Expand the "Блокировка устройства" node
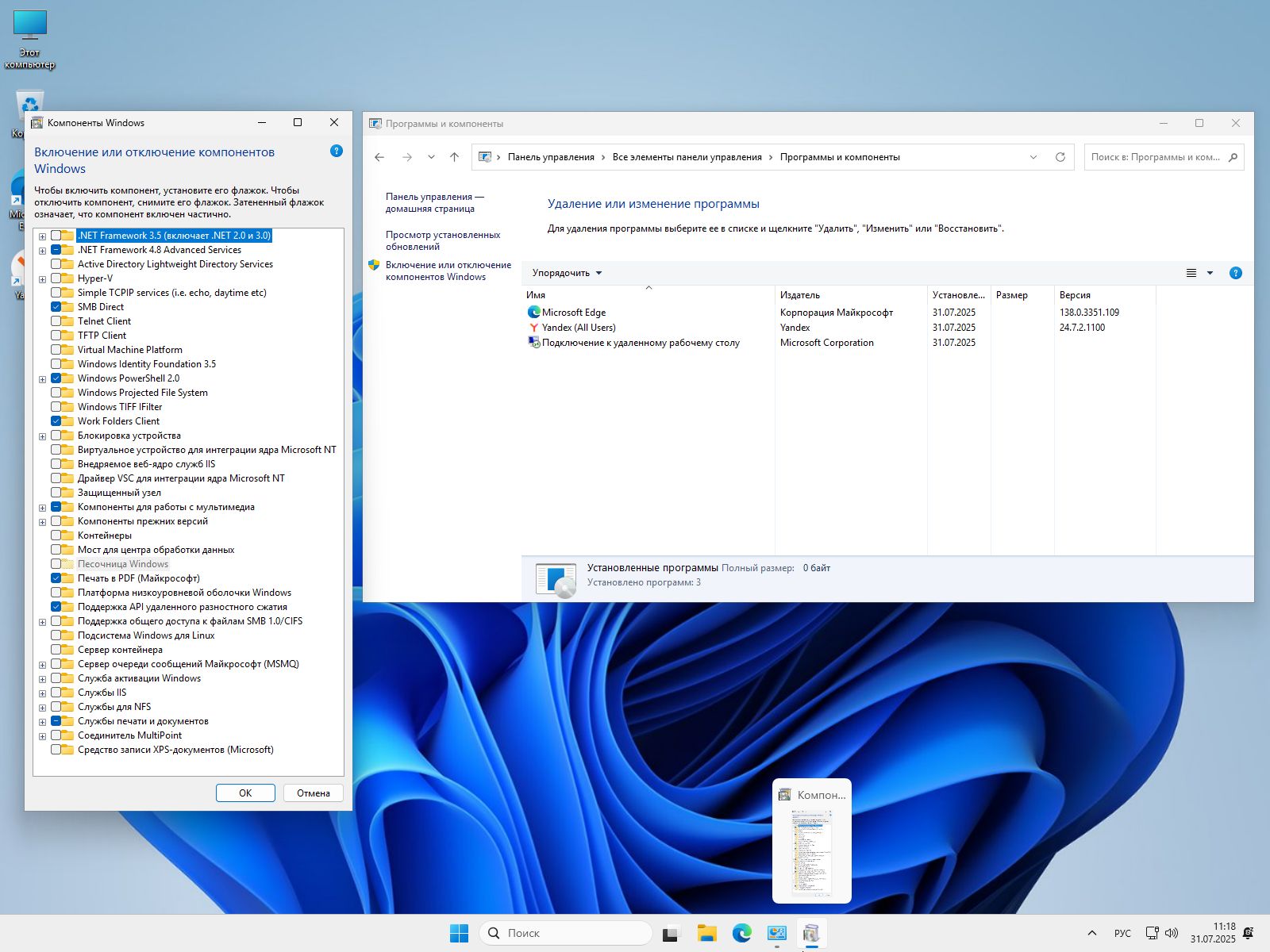1270x952 pixels. pos(42,436)
